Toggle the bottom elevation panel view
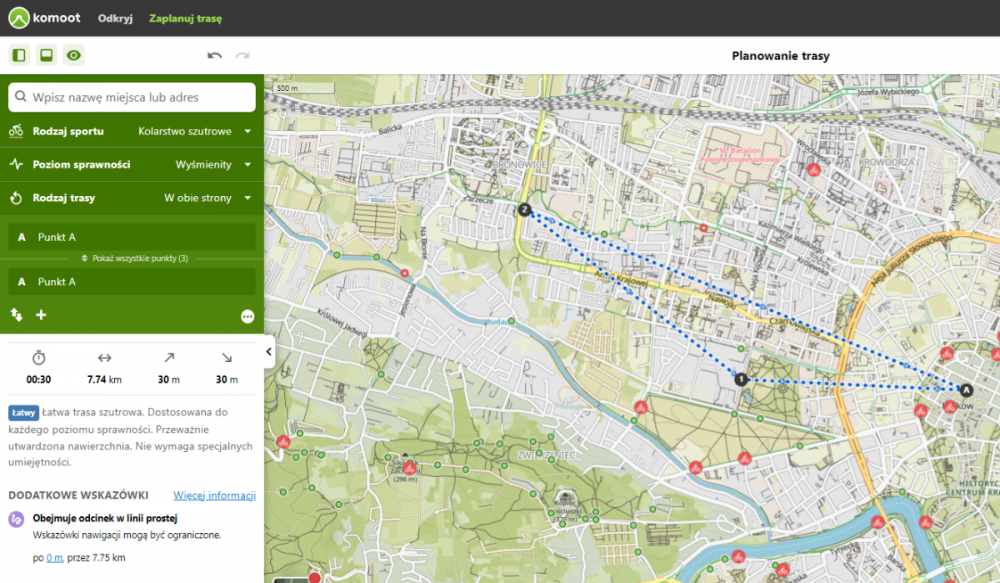 46,55
